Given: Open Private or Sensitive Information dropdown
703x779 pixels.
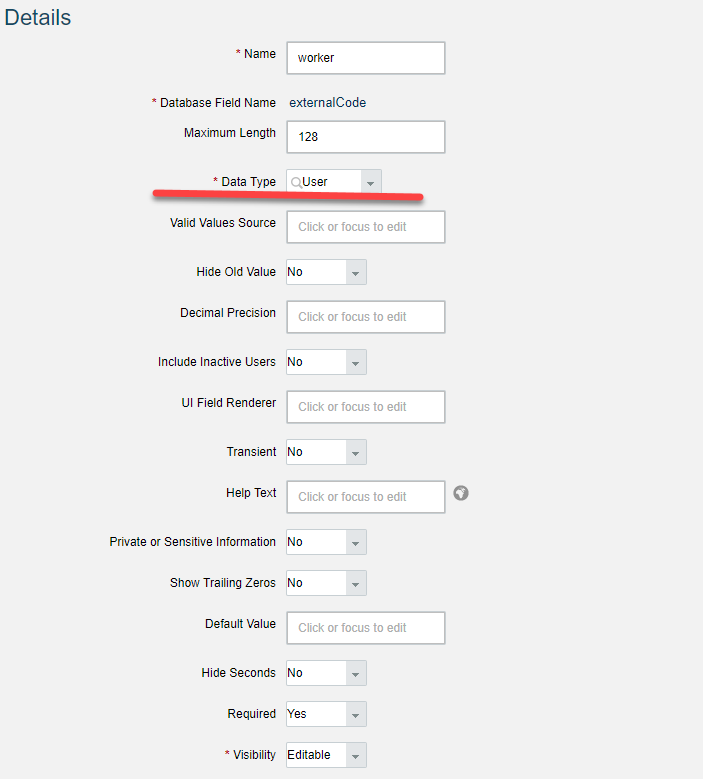Looking at the screenshot, I should click(x=356, y=542).
